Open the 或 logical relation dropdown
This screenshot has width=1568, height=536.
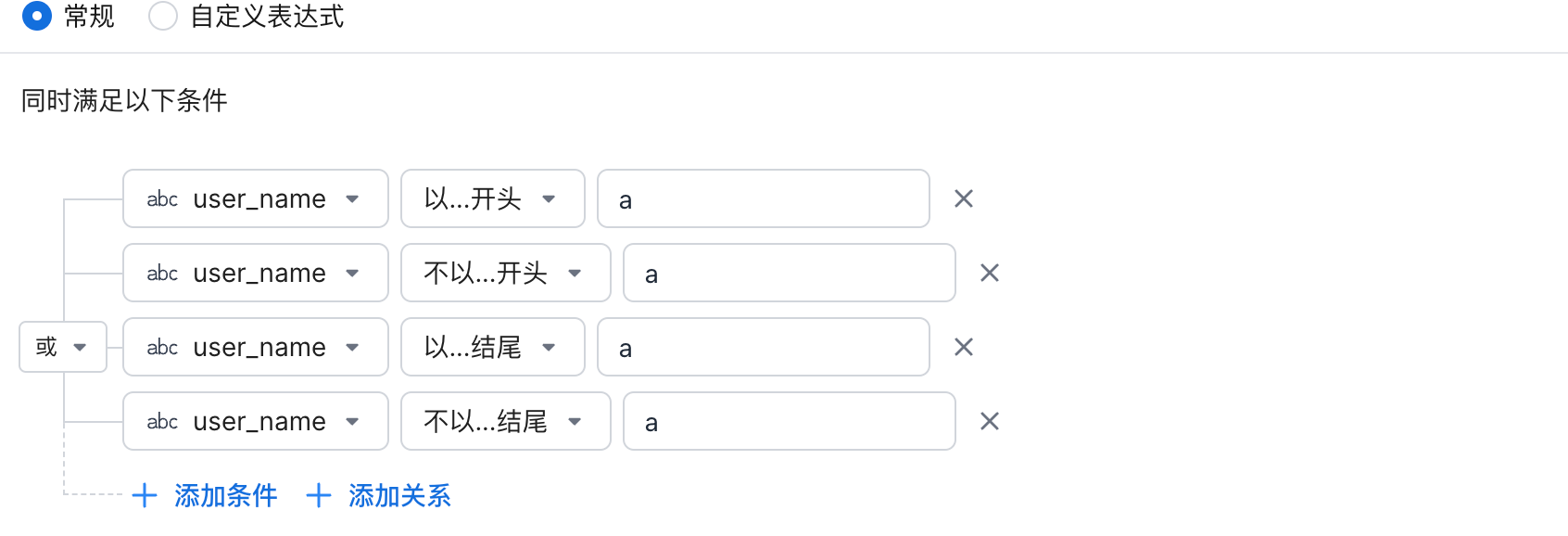[x=63, y=347]
